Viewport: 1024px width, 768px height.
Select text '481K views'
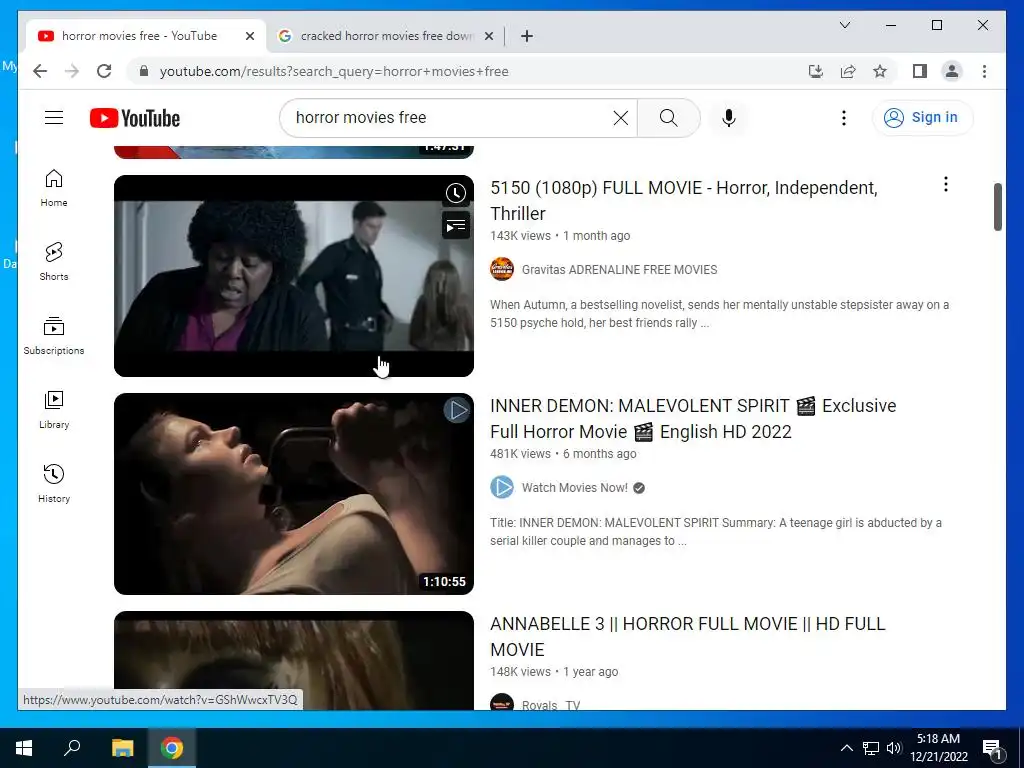520,454
